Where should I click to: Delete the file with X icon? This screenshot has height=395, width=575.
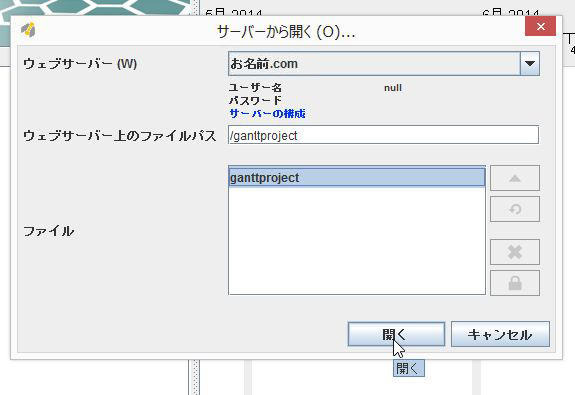[515, 252]
